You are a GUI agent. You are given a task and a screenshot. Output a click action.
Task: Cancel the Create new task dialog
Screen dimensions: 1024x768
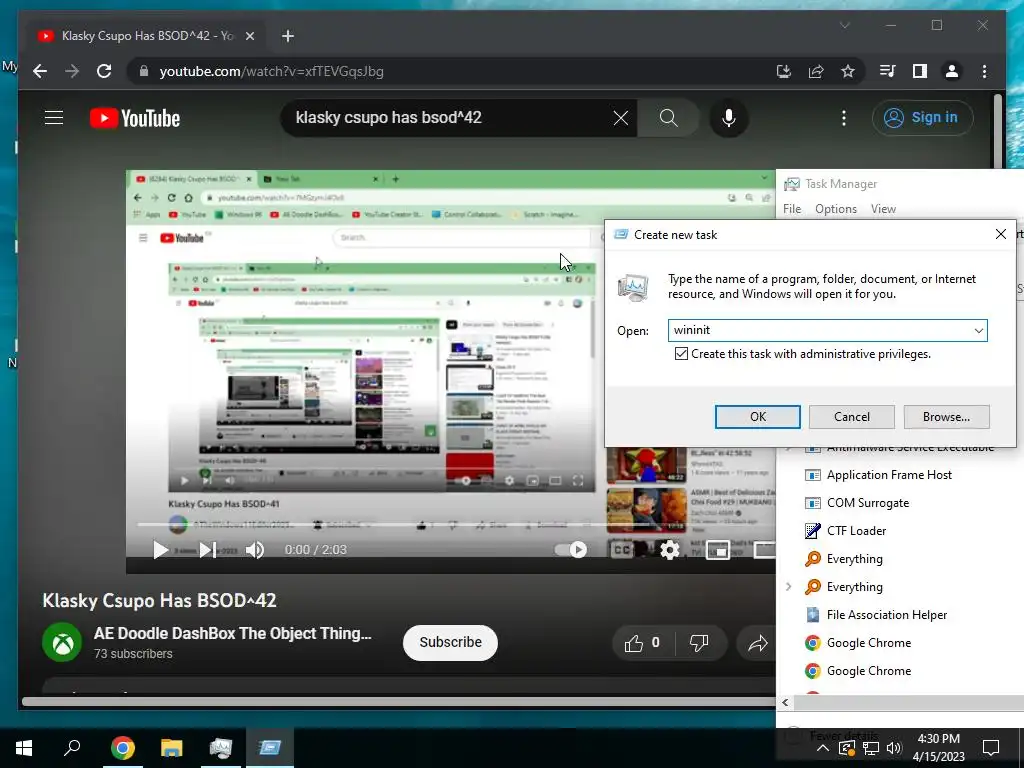[852, 417]
